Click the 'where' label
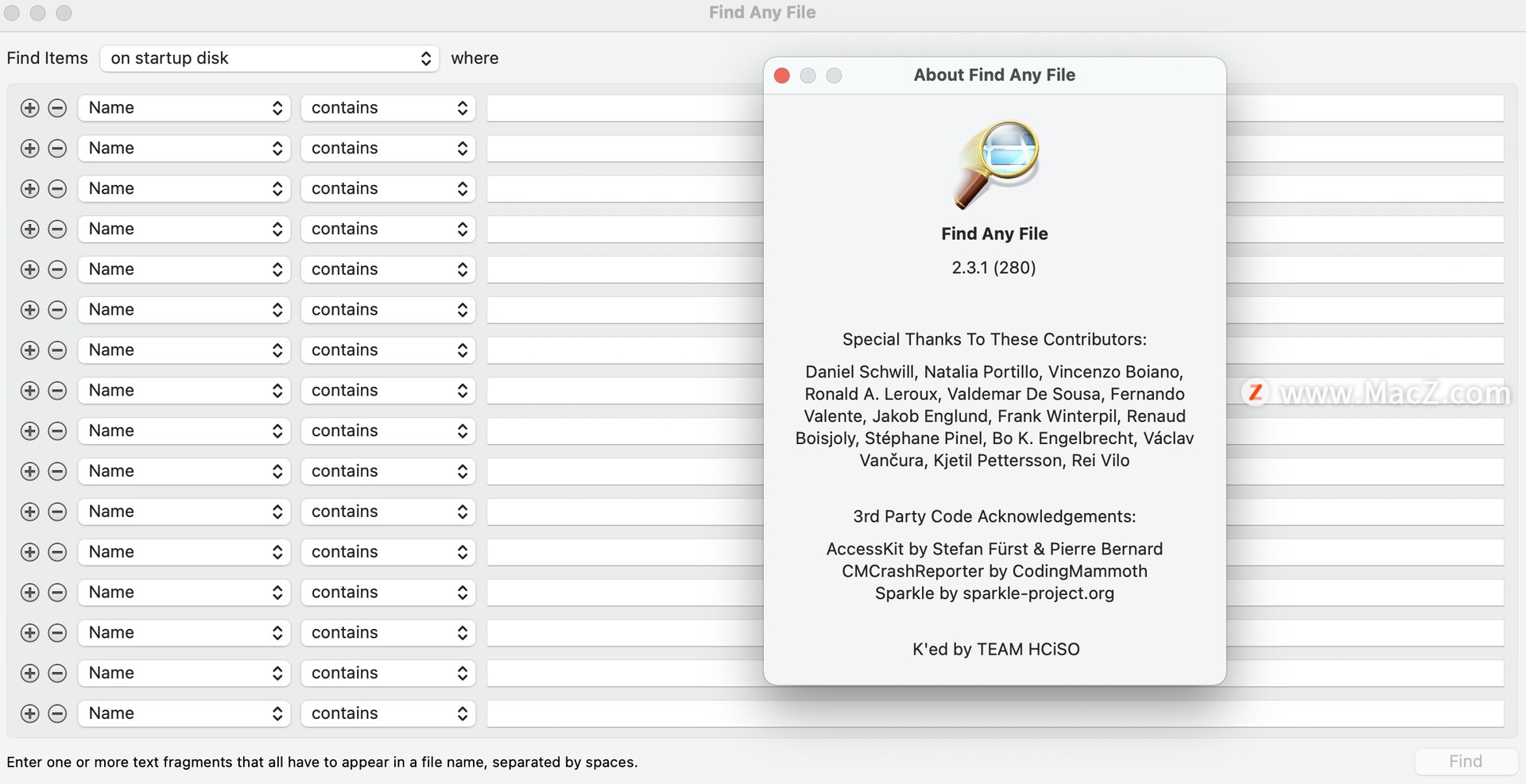Image resolution: width=1526 pixels, height=784 pixels. 474,58
